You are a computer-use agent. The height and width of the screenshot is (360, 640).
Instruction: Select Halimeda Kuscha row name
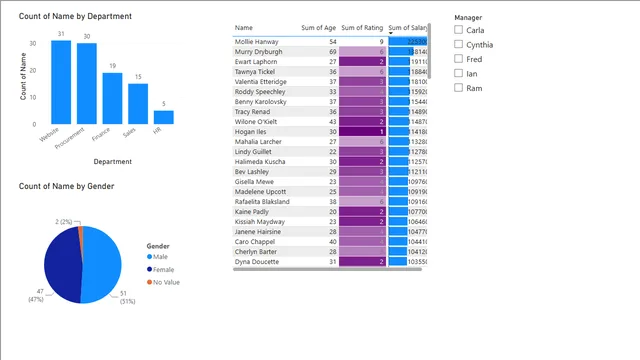tap(260, 162)
